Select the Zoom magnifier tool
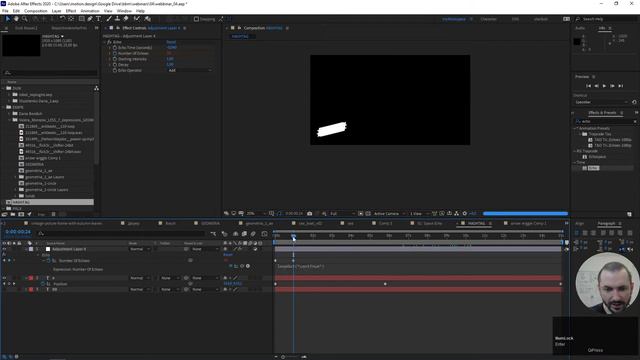 point(24,19)
